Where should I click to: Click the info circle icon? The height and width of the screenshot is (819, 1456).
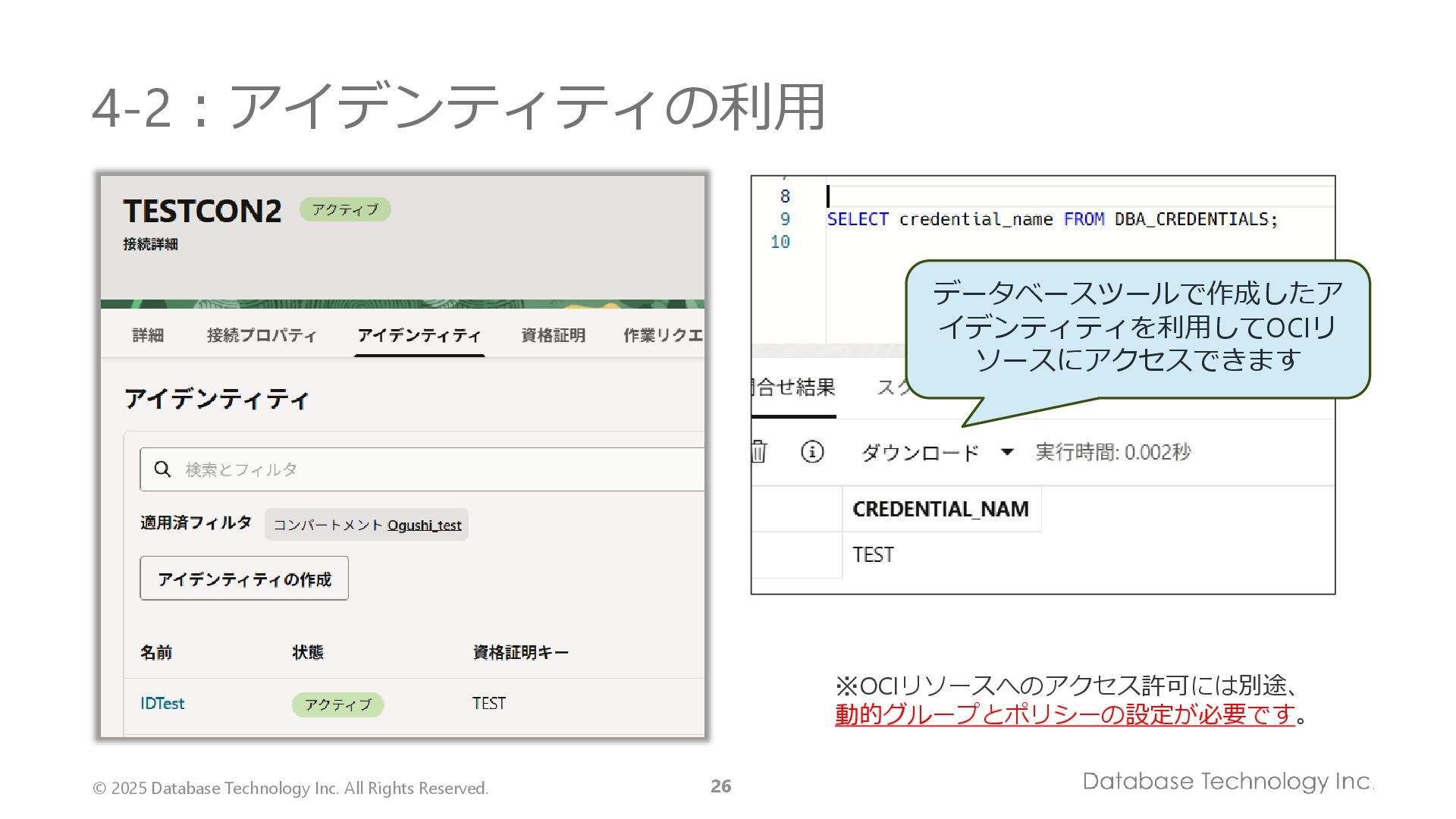(812, 452)
